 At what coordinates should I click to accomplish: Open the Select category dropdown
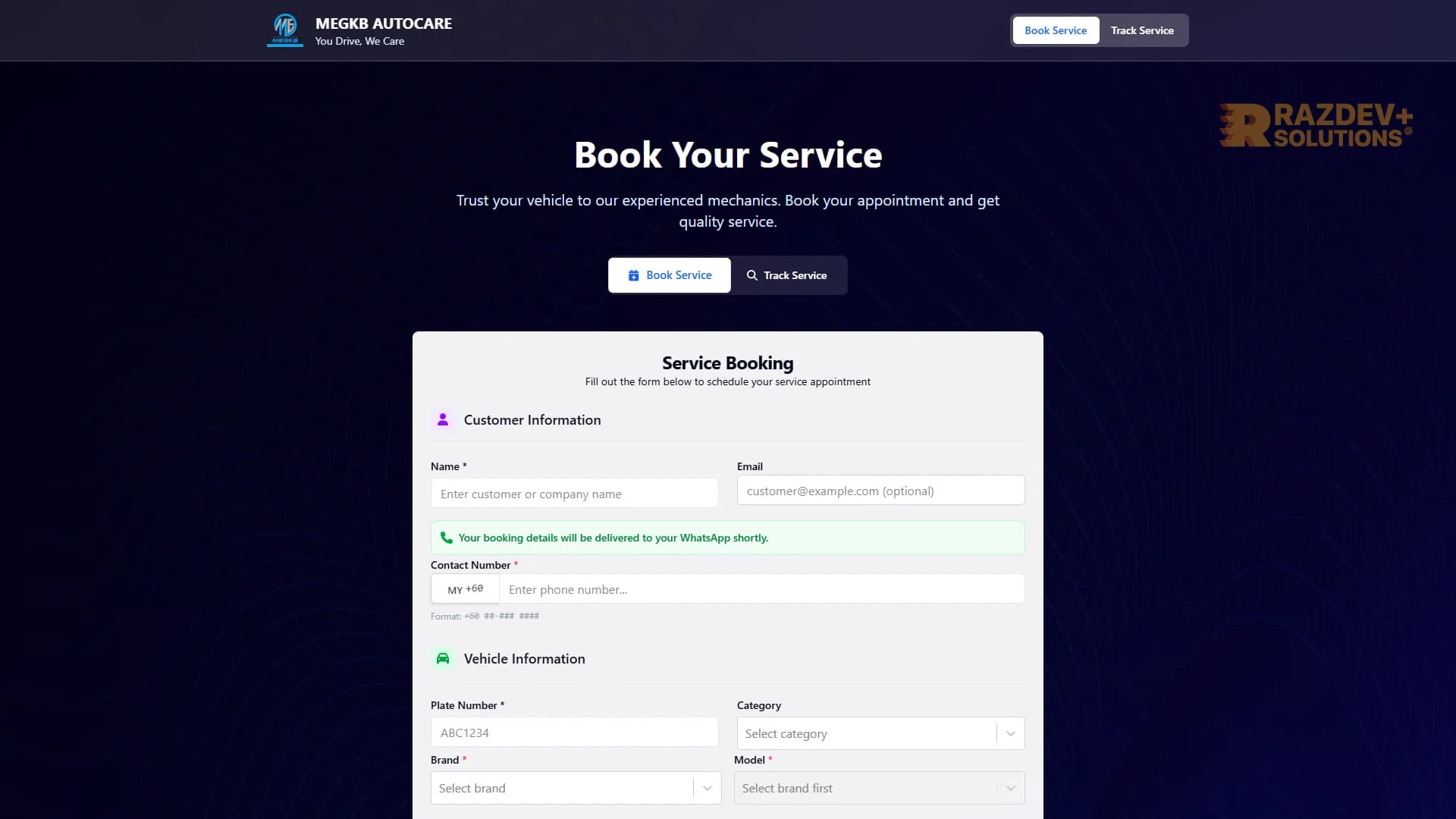click(x=880, y=733)
